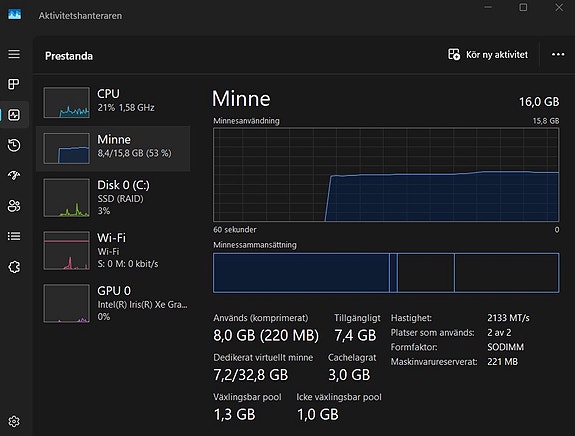Click the 'Cachelagrat' label

click(352, 358)
